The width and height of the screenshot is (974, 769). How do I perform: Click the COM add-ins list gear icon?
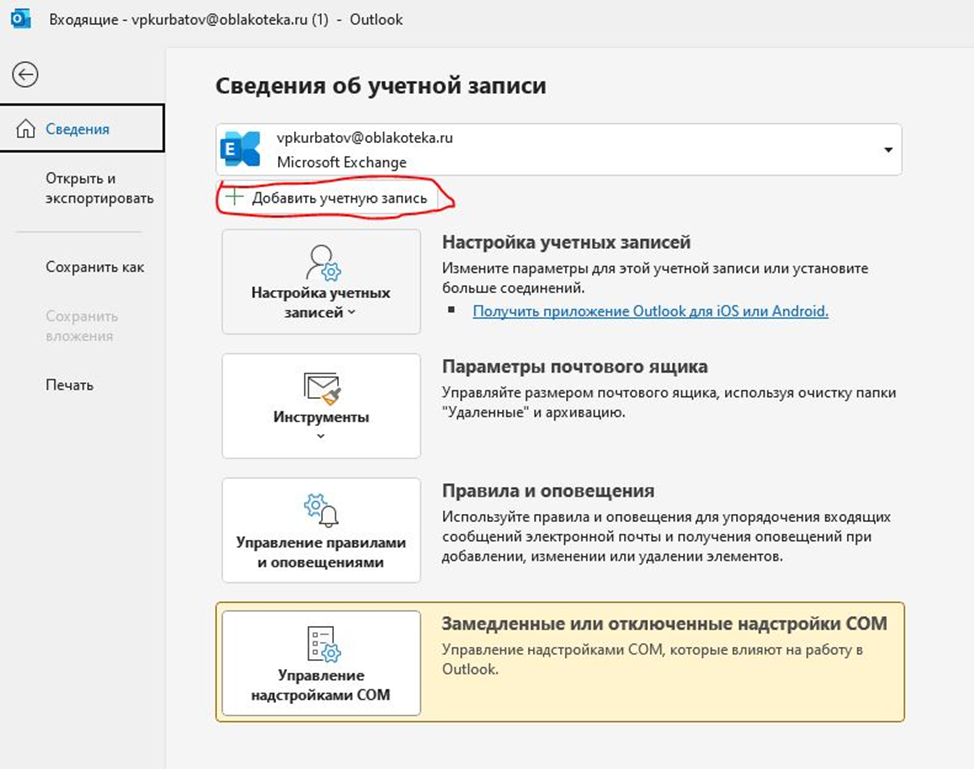click(322, 643)
